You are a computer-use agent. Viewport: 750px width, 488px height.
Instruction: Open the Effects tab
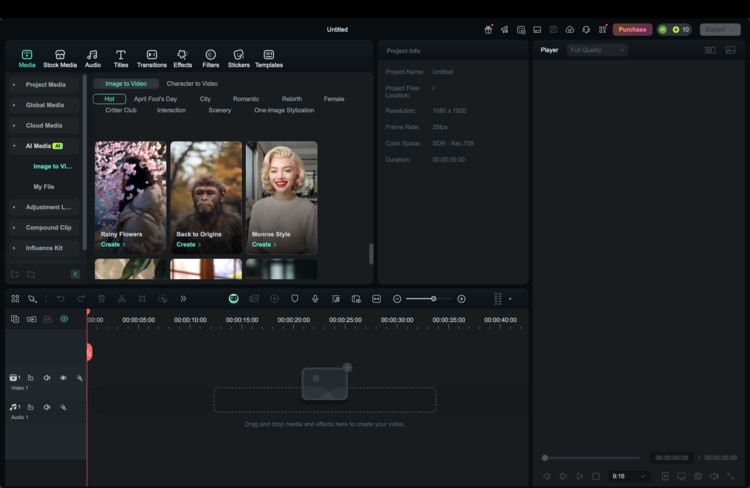(x=182, y=58)
